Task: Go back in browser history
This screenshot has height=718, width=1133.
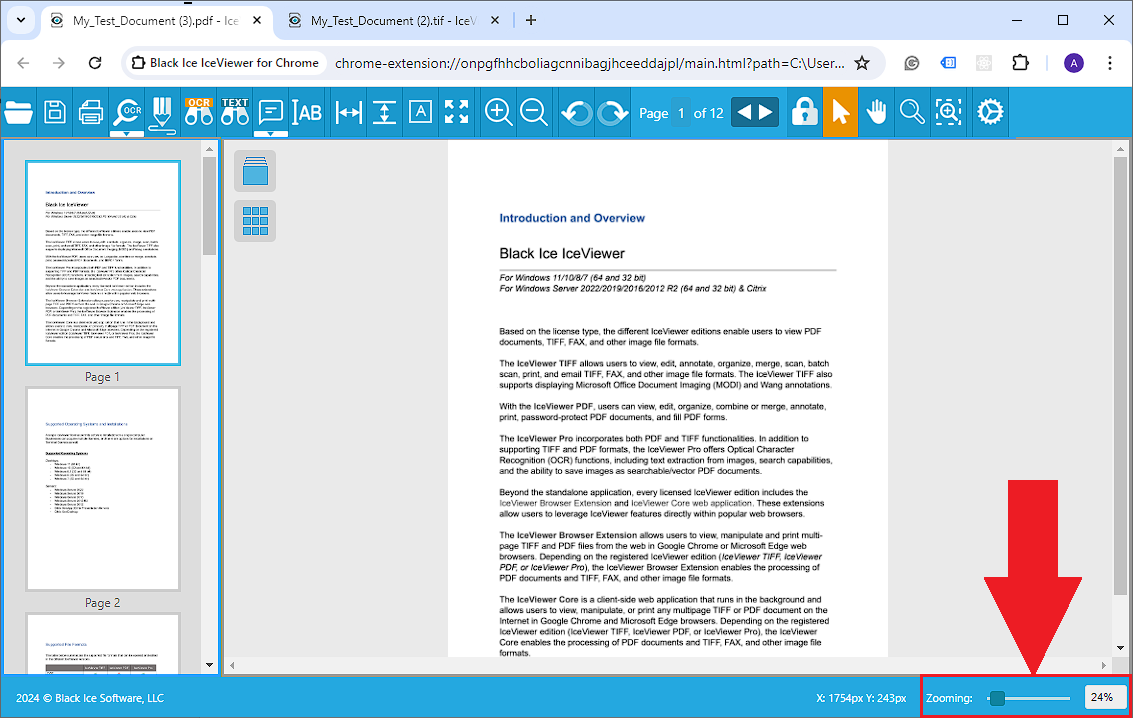Action: pyautogui.click(x=23, y=63)
